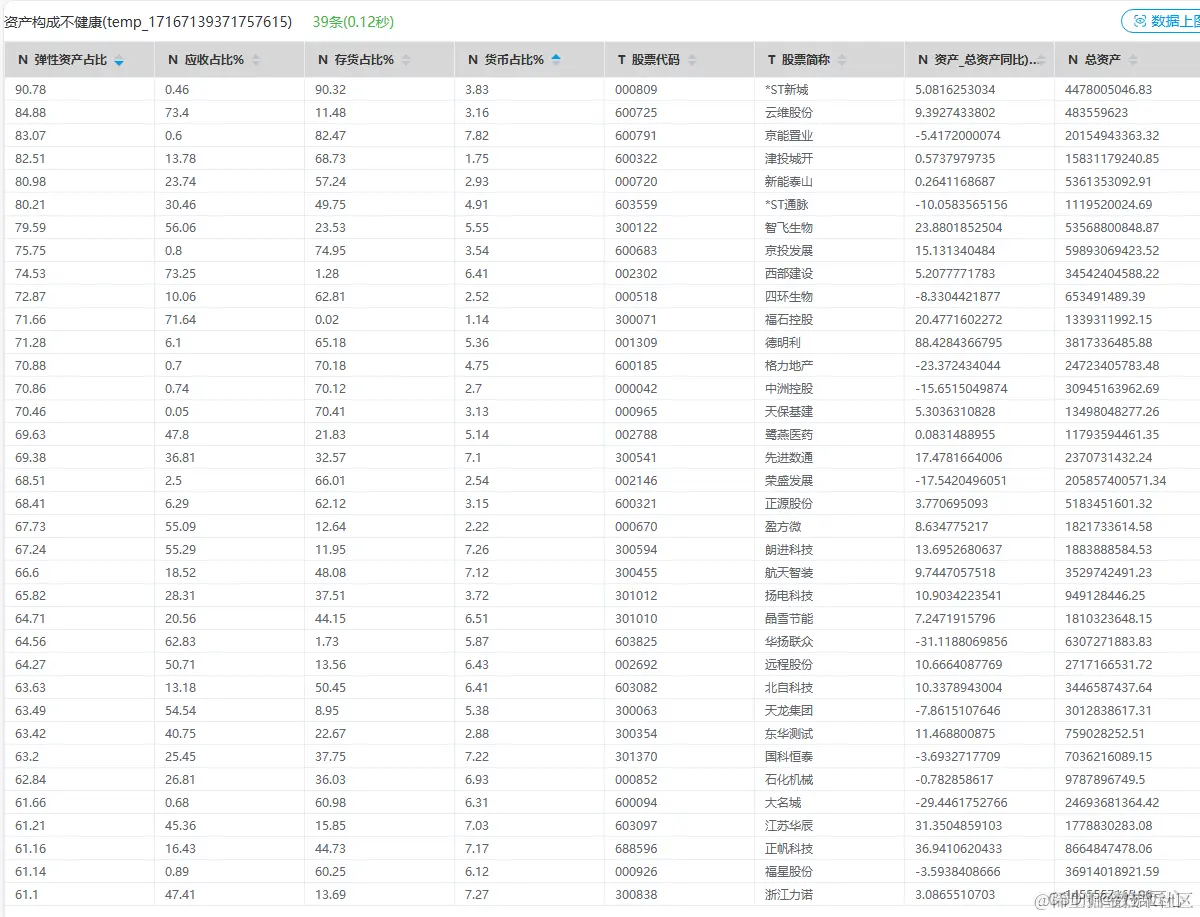Click stock code 301370
This screenshot has width=1200, height=917.
(x=636, y=757)
